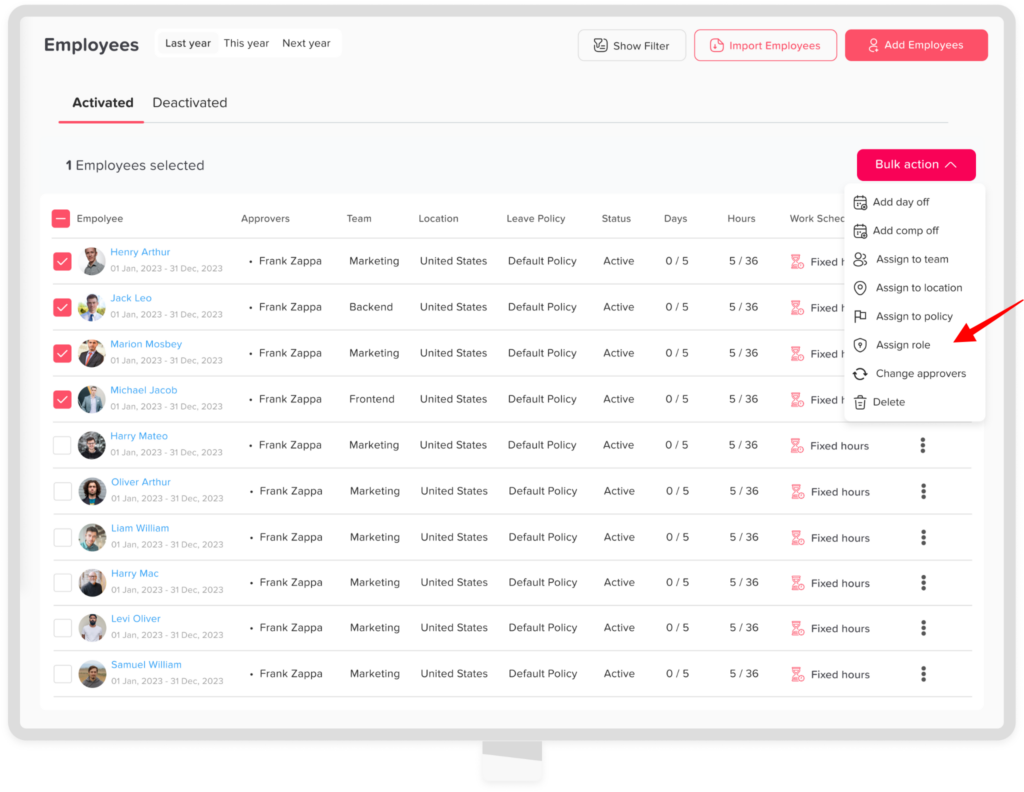Switch to the Deactivated tab
Viewport: 1024px width, 792px height.
click(x=190, y=103)
